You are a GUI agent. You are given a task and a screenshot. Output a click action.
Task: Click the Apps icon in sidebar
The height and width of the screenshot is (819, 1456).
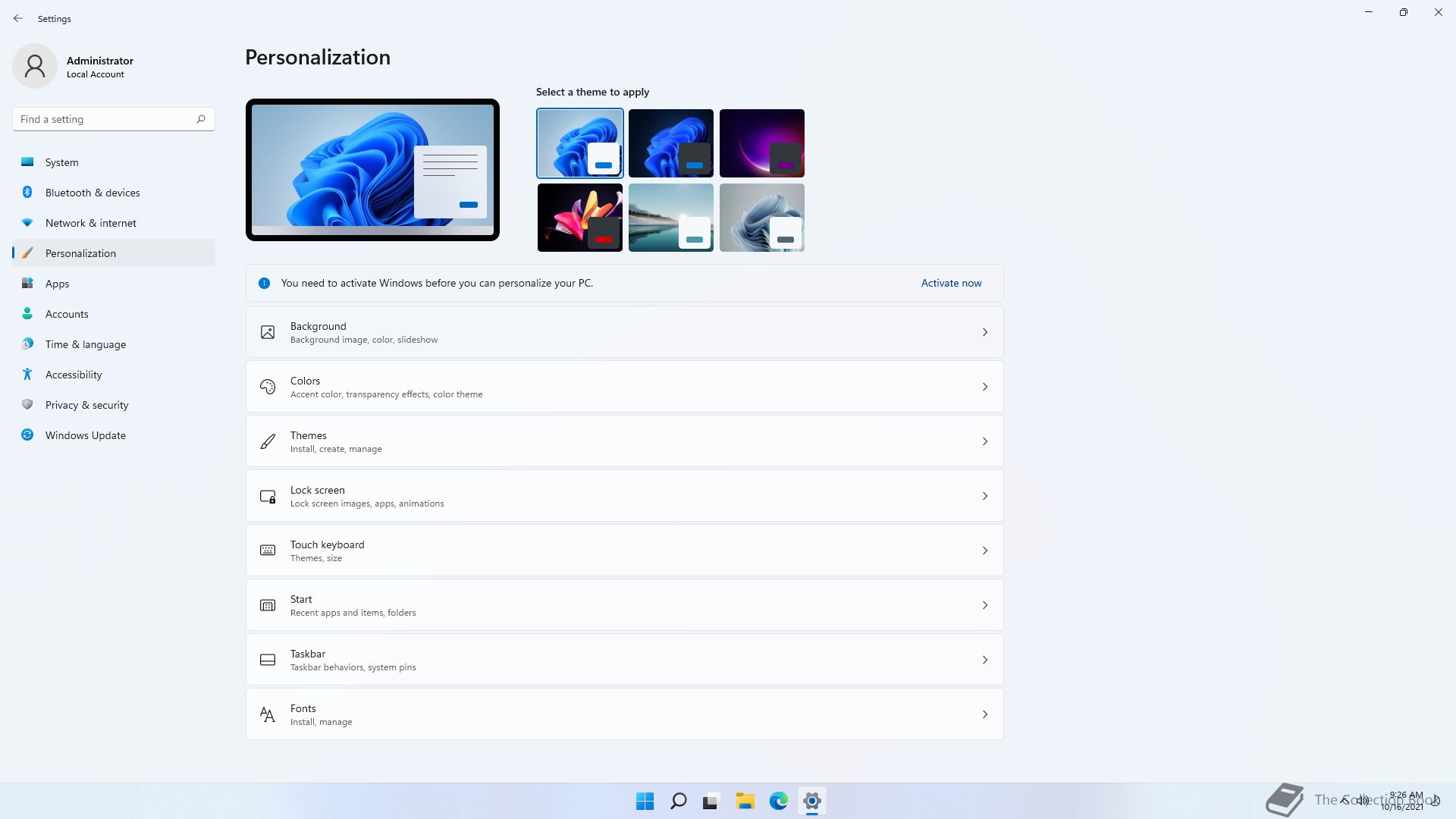tap(27, 283)
